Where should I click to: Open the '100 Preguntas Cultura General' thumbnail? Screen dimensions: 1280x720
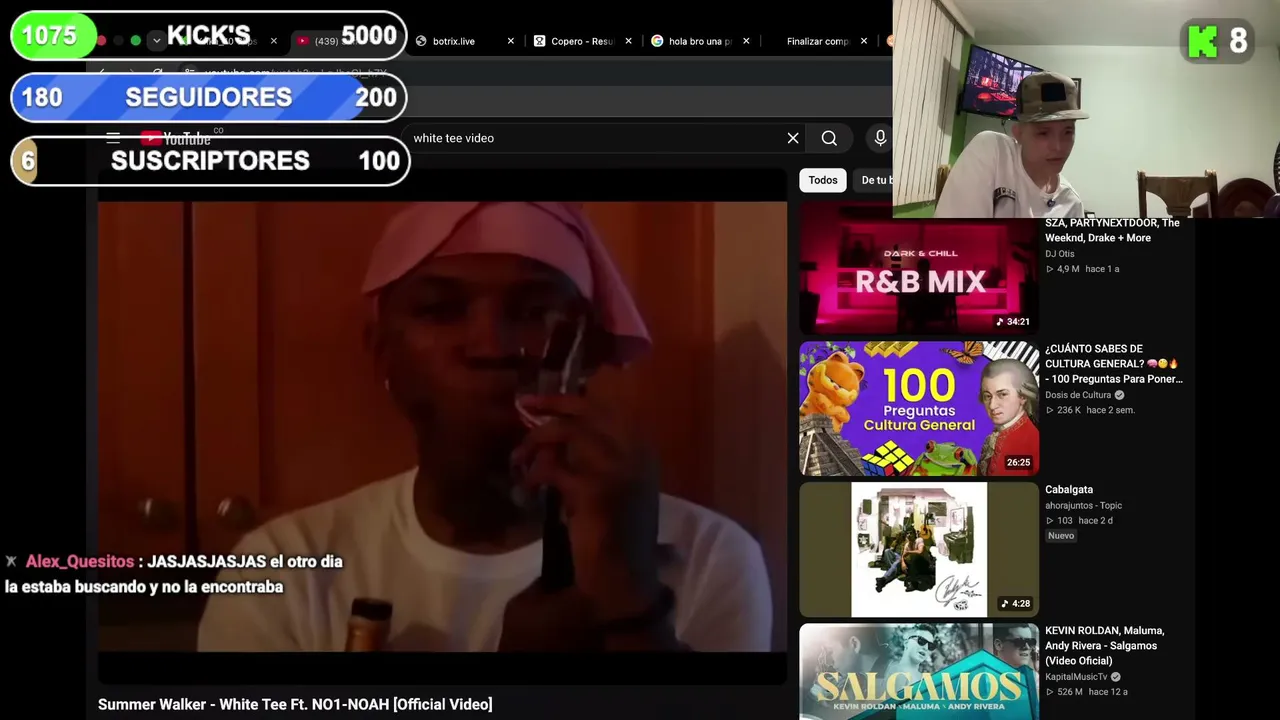coord(919,408)
